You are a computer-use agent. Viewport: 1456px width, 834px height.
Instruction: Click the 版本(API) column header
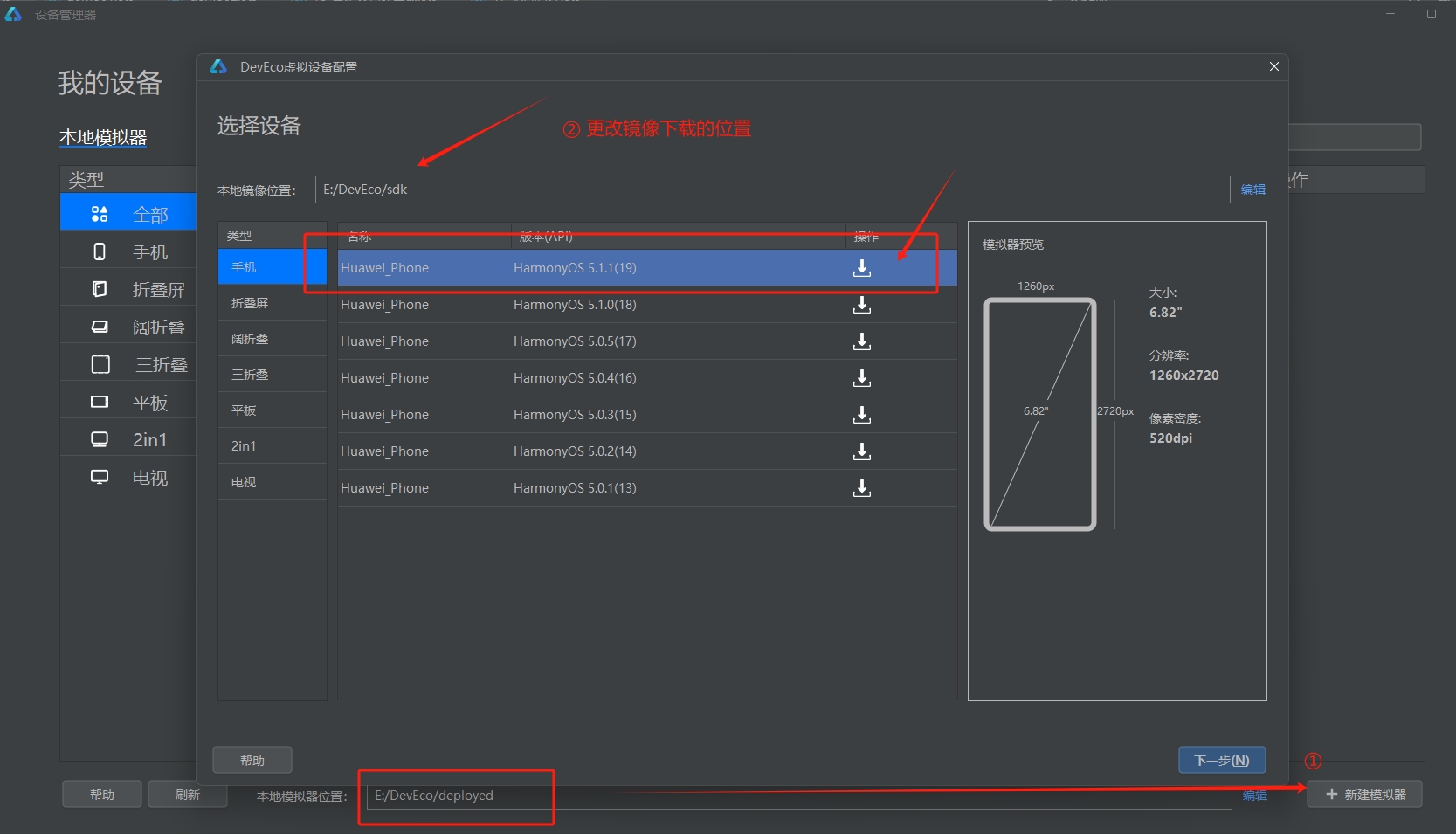(546, 237)
